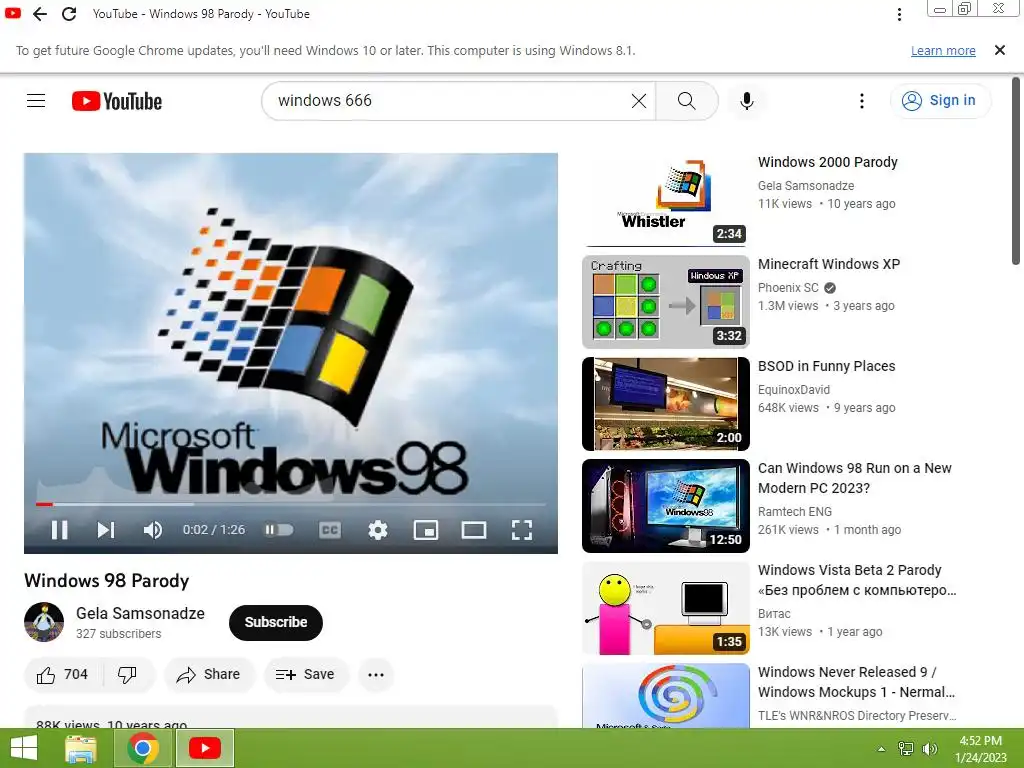1024x768 pixels.
Task: Open Gela Samsonadze channel avatar
Action: 44,622
